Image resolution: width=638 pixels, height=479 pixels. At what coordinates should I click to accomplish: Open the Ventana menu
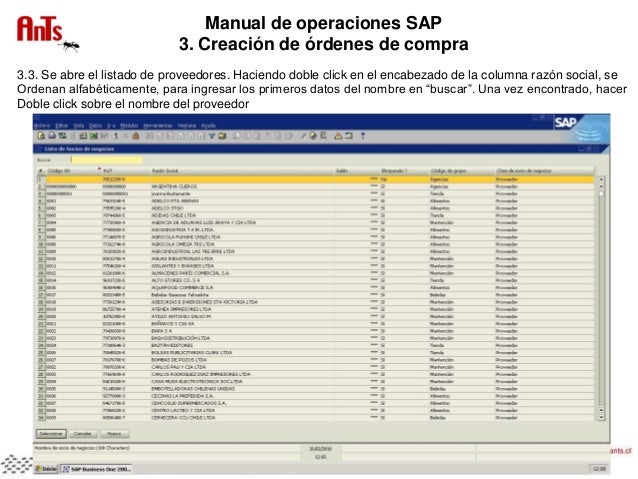click(187, 126)
